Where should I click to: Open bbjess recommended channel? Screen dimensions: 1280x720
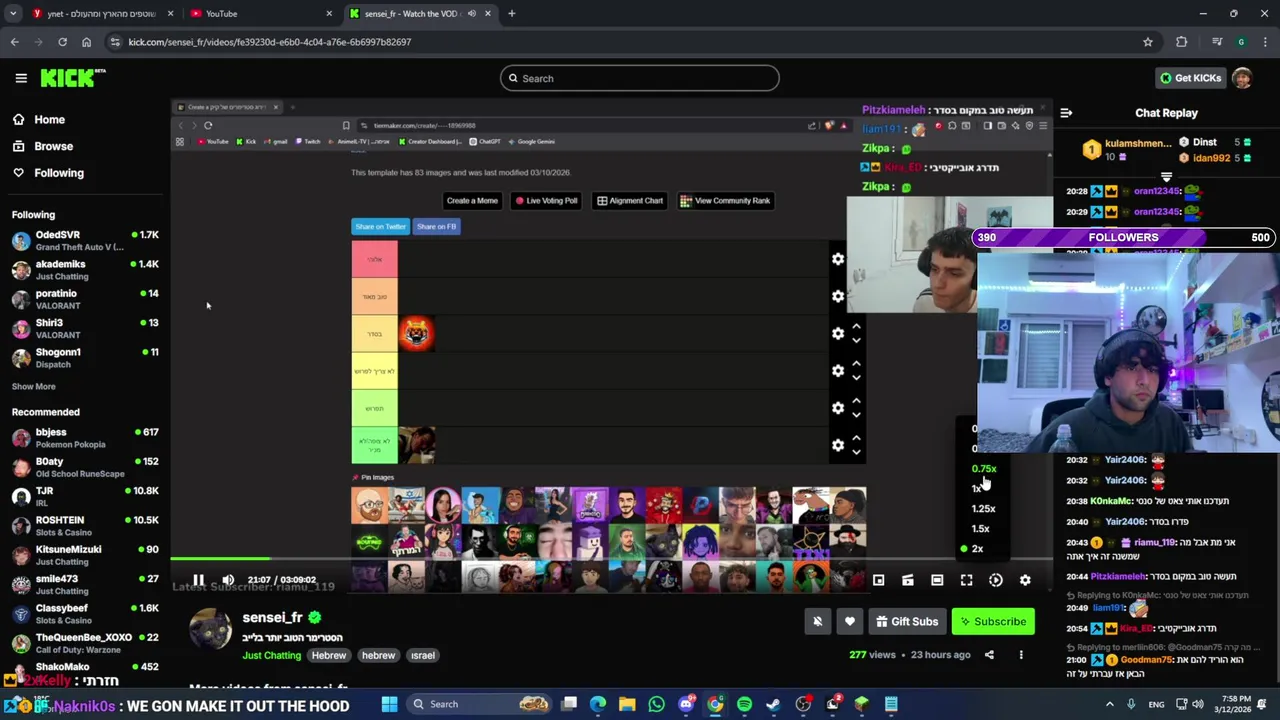coord(85,438)
